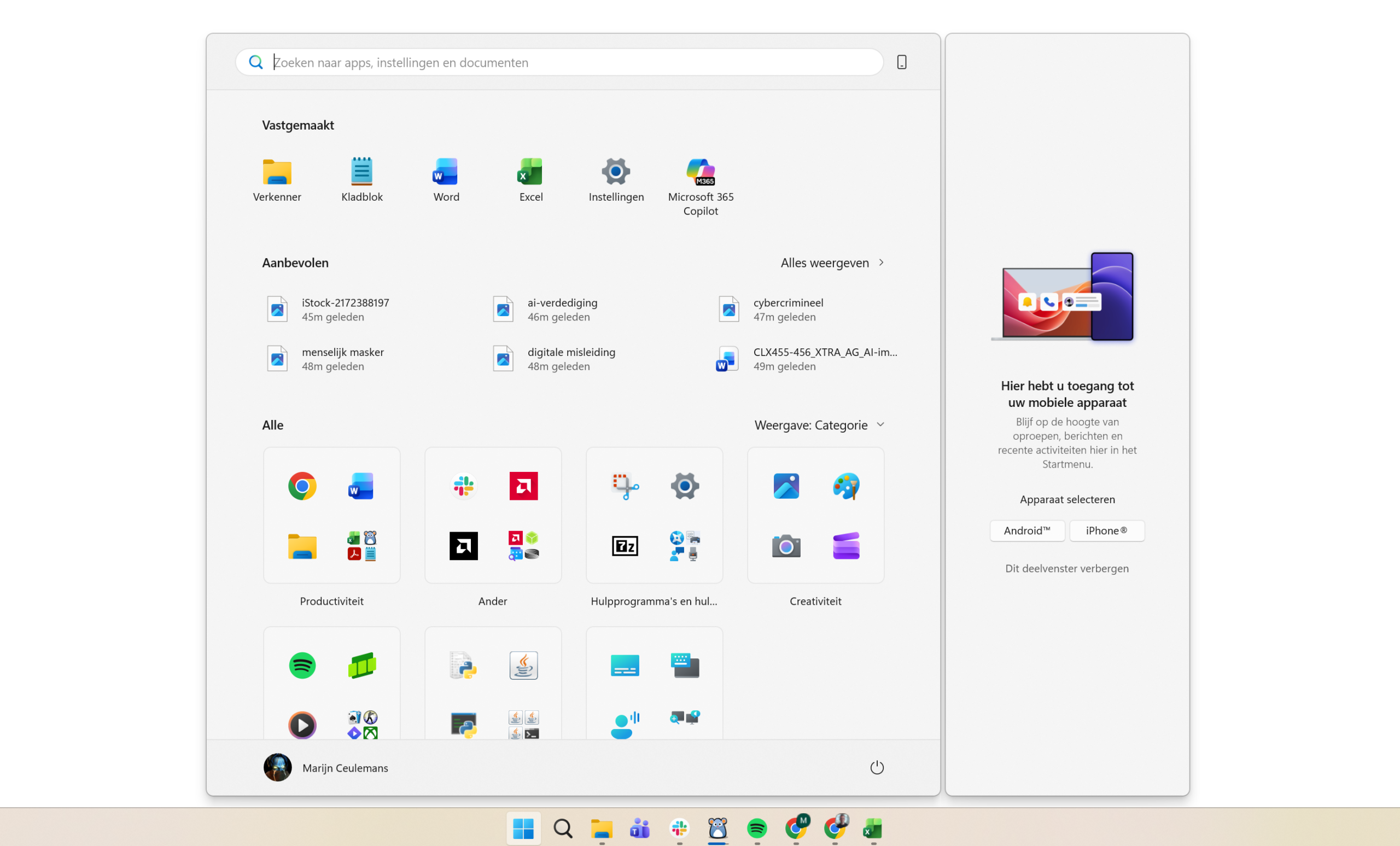Open File Explorer in Productiviteit category
Viewport: 1400px width, 846px height.
(x=302, y=546)
